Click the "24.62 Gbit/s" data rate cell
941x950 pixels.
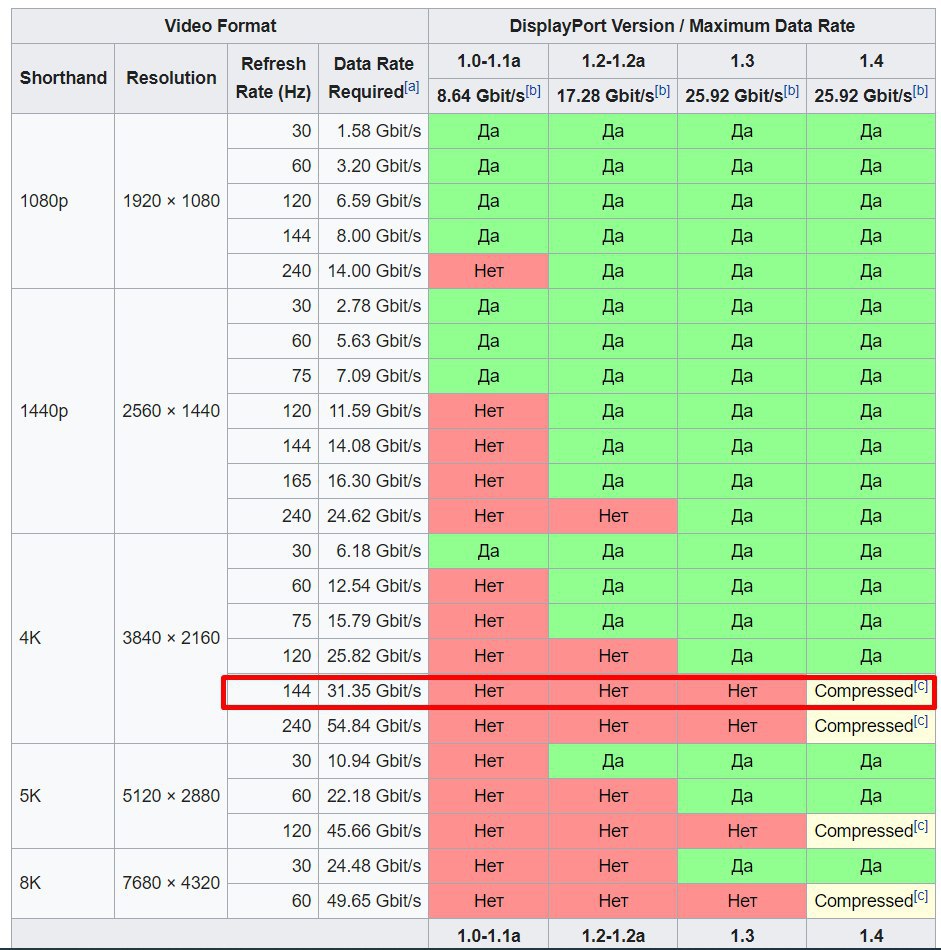coord(374,516)
